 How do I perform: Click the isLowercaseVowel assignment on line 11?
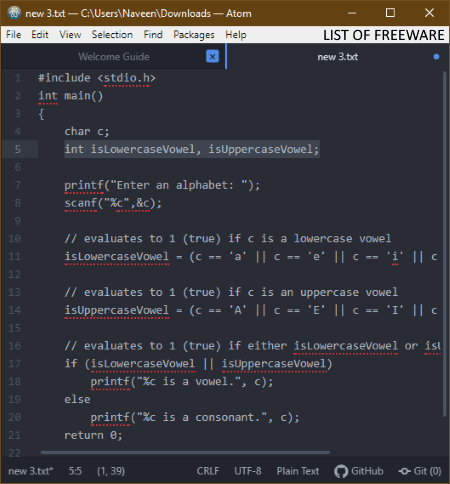coord(250,256)
